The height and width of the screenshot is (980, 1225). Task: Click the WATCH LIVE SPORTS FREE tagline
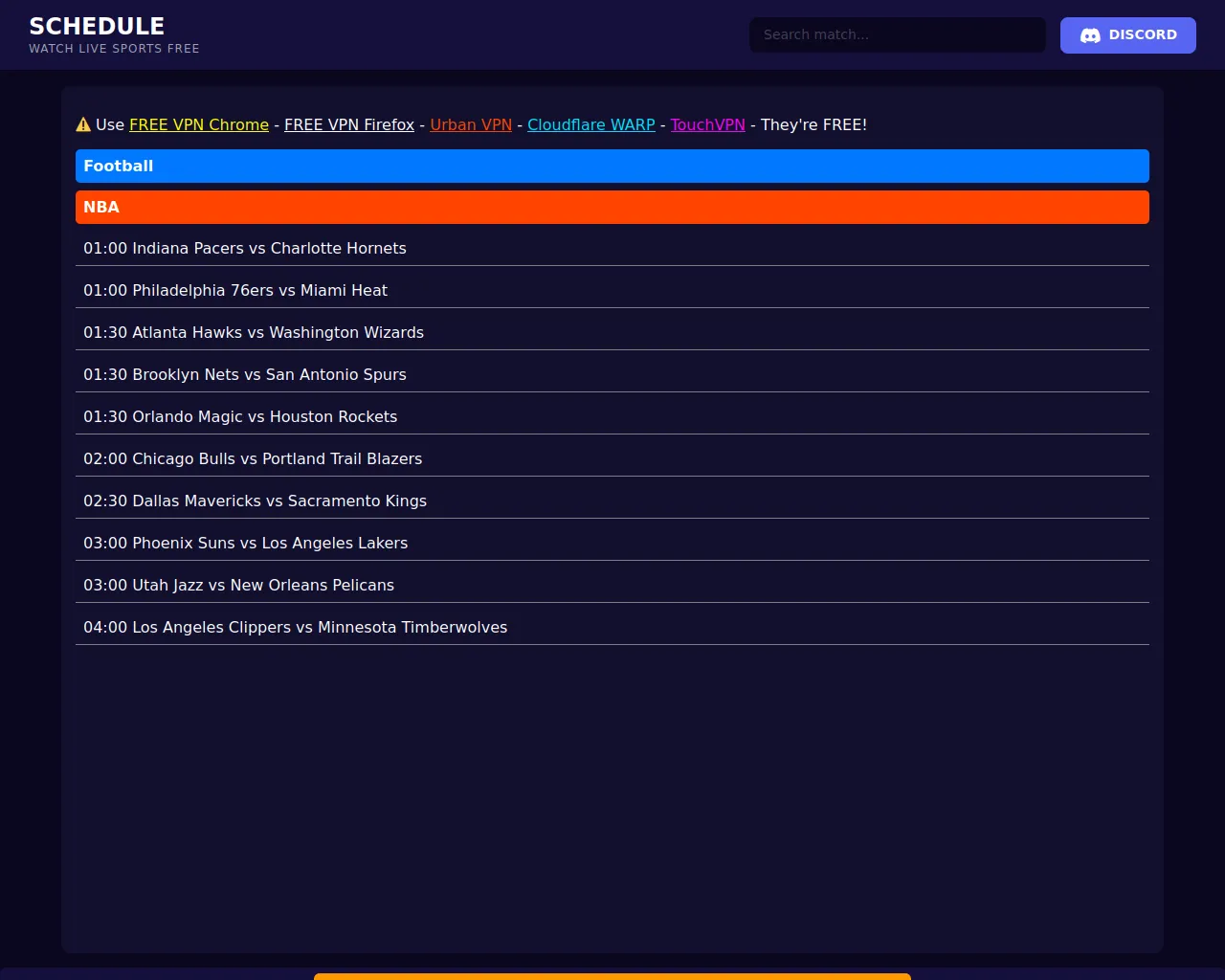(x=114, y=49)
